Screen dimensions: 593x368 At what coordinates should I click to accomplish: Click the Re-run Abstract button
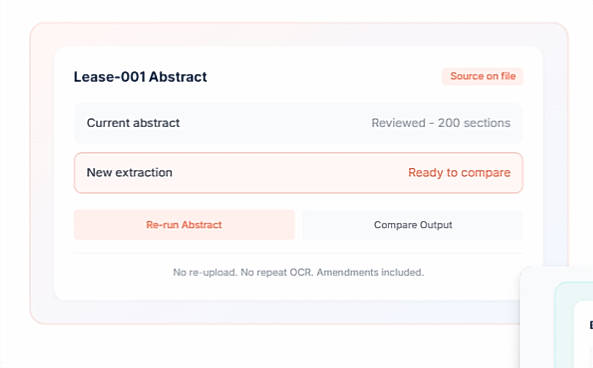tap(184, 225)
